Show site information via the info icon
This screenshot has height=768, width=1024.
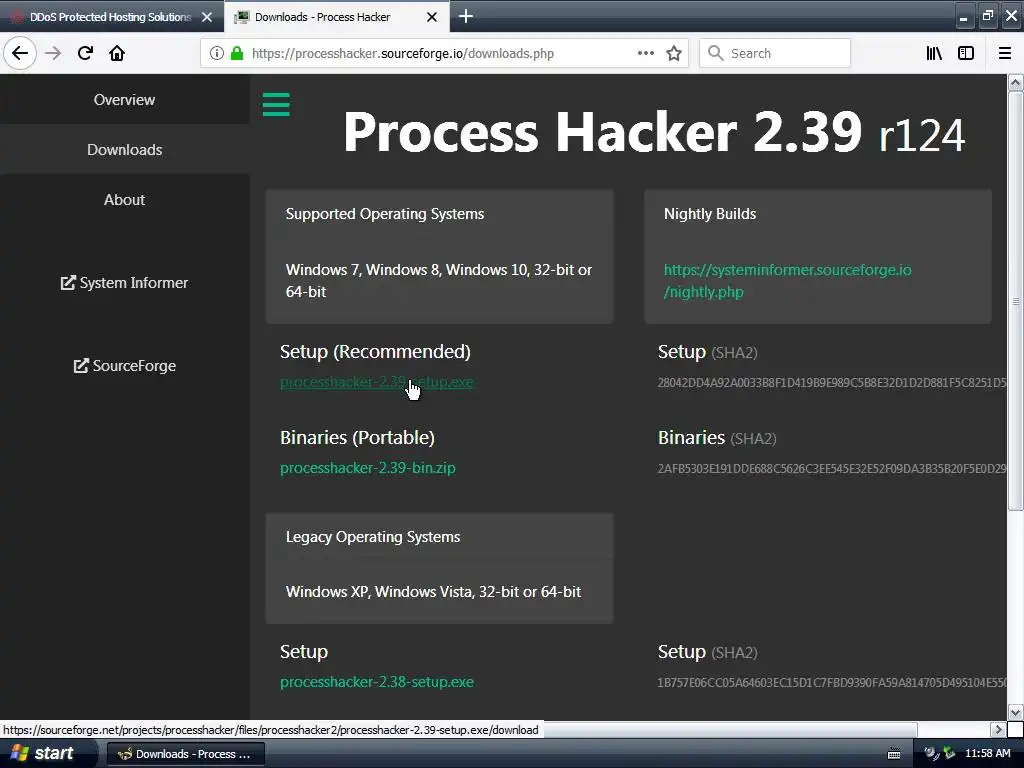coord(217,53)
